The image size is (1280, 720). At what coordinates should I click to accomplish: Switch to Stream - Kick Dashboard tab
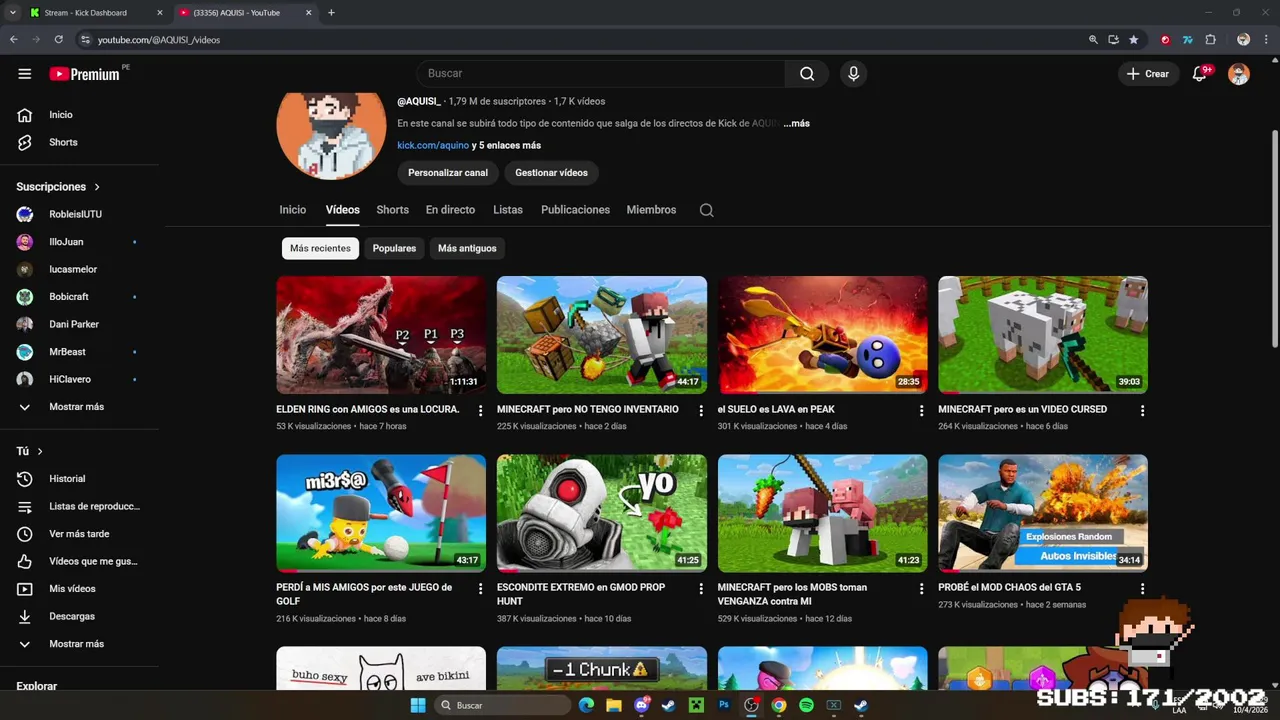point(95,13)
